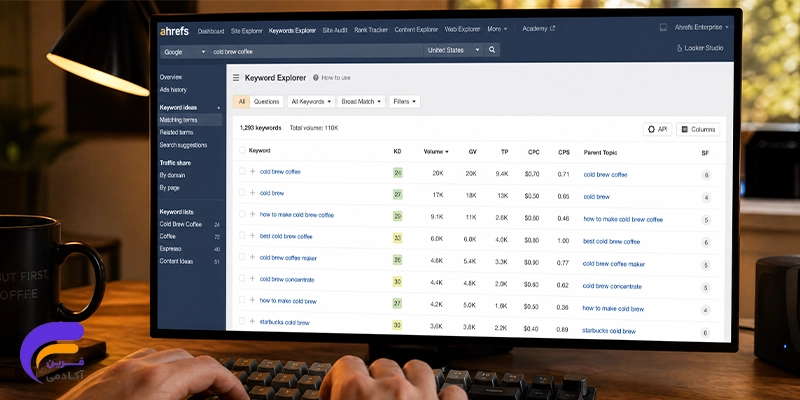Check the cold brew coffee keyword checkbox
This screenshot has height=400, width=800.
click(242, 171)
